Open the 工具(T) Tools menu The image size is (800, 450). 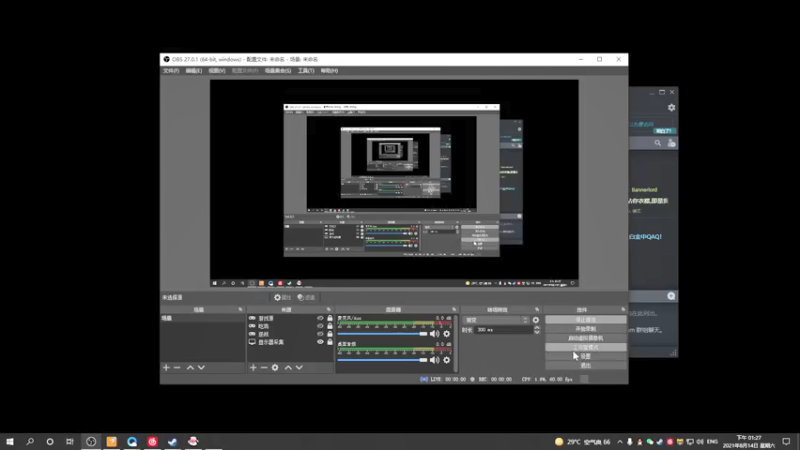(306, 71)
